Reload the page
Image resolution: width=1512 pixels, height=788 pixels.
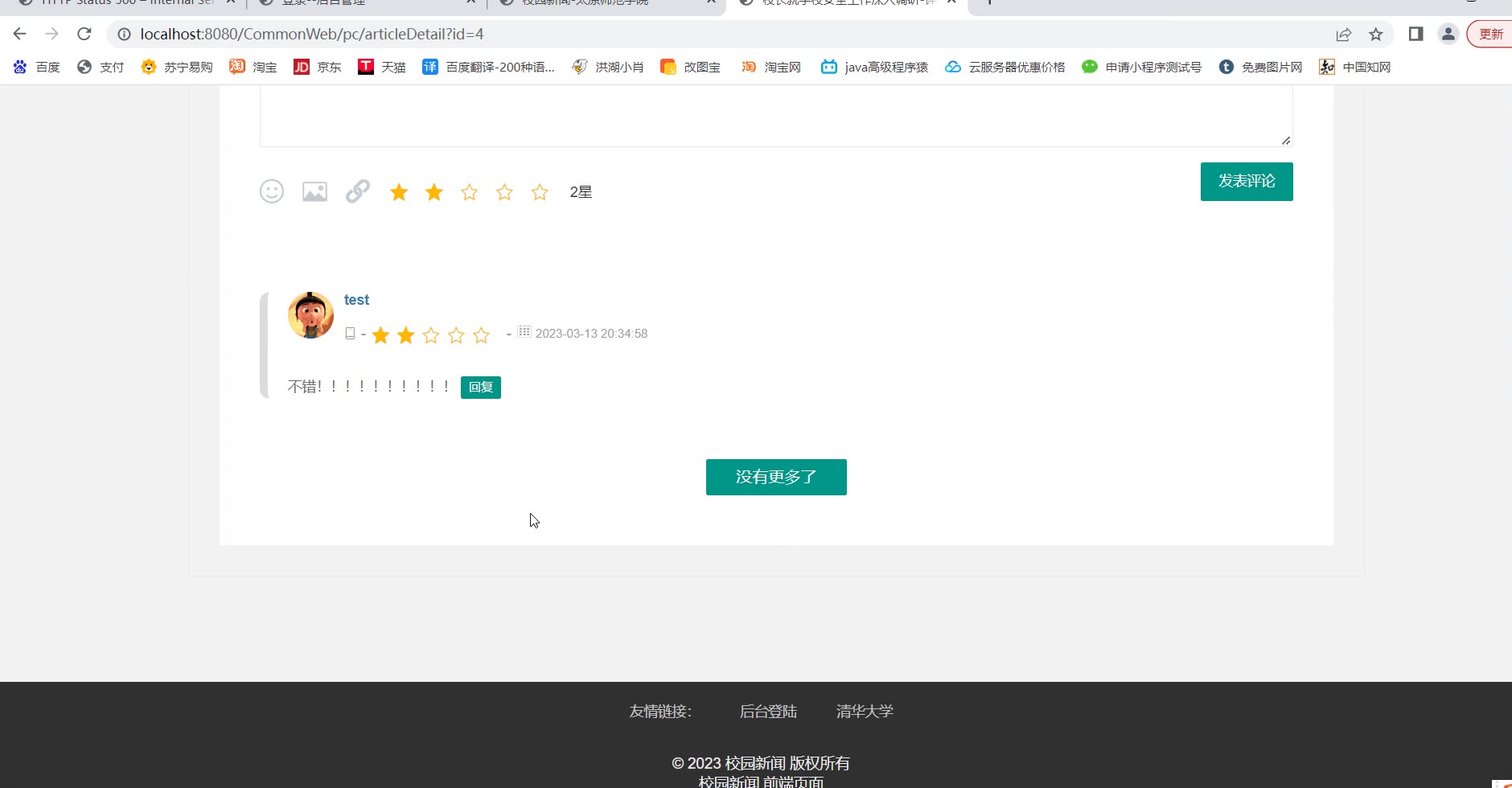coord(84,34)
